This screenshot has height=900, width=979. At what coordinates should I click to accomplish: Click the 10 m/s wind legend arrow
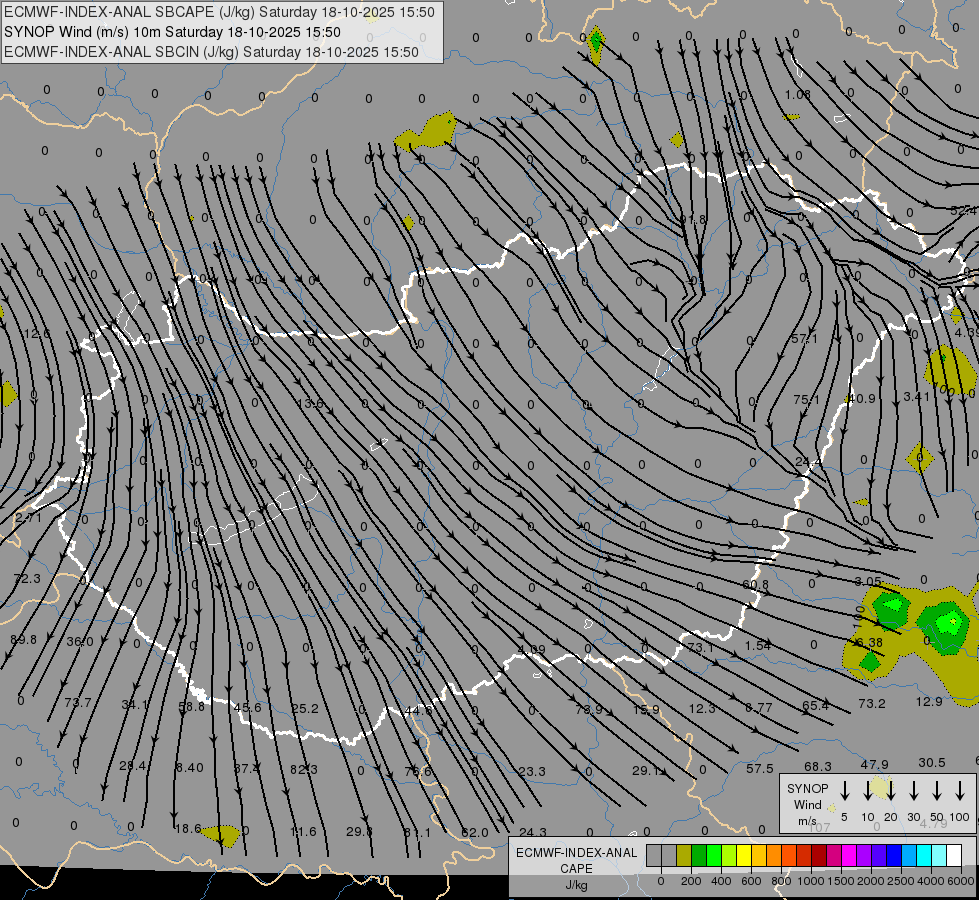point(868,791)
